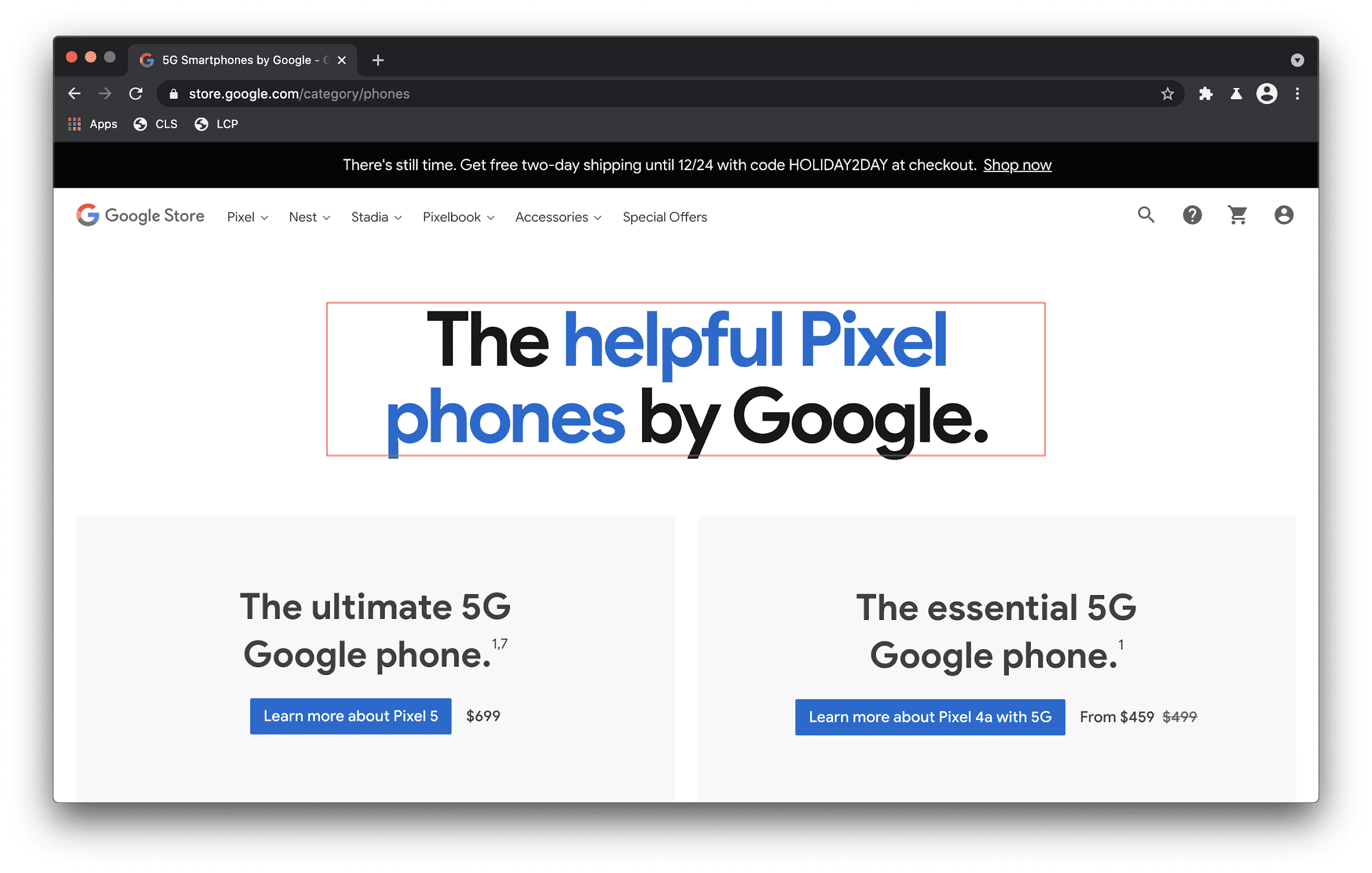
Task: Expand the Pixel navigation dropdown
Action: [246, 216]
